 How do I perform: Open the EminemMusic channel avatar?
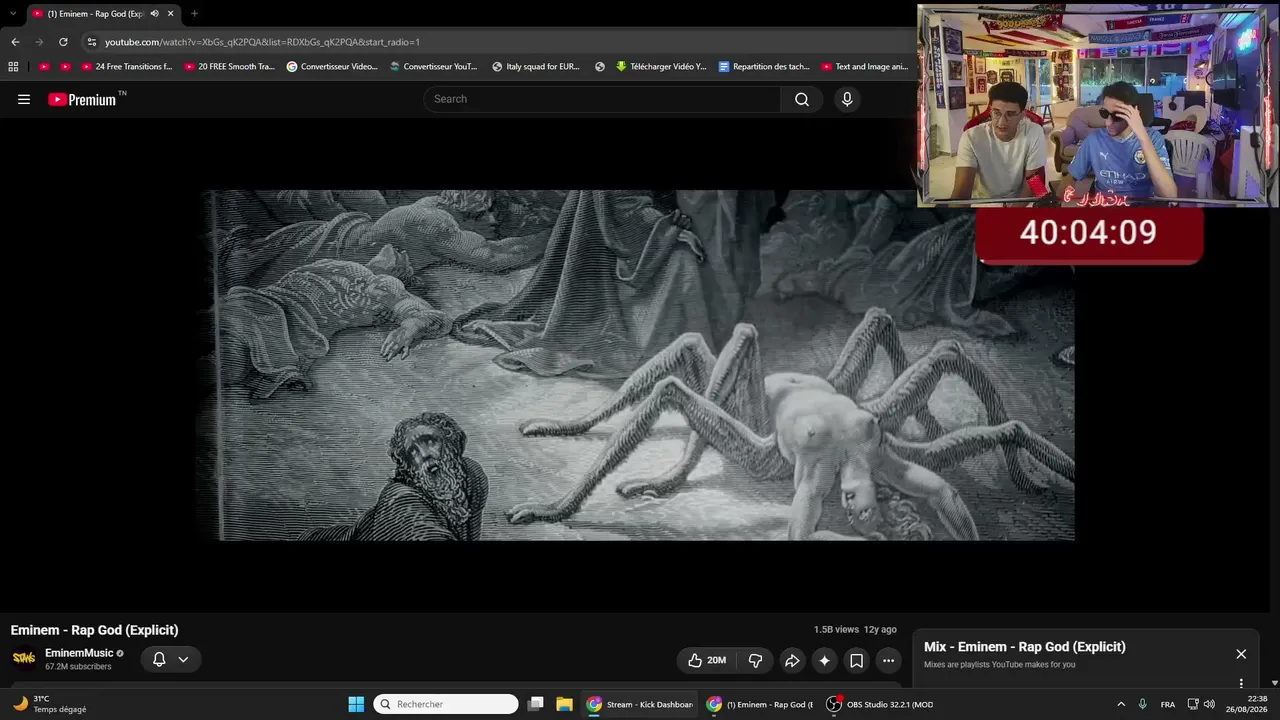[x=23, y=658]
